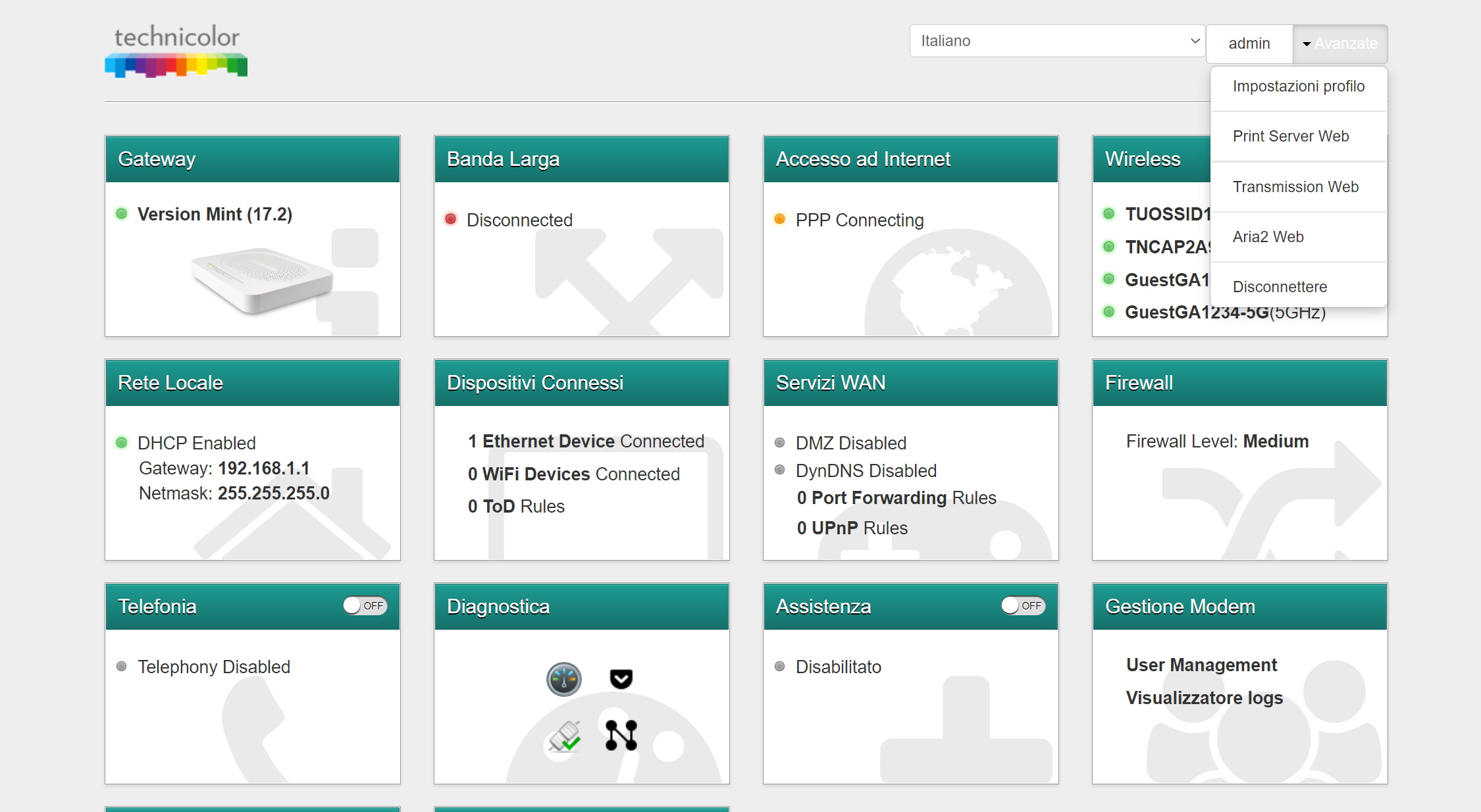Open the Italiano language dropdown
The height and width of the screenshot is (812, 1481).
(1057, 41)
